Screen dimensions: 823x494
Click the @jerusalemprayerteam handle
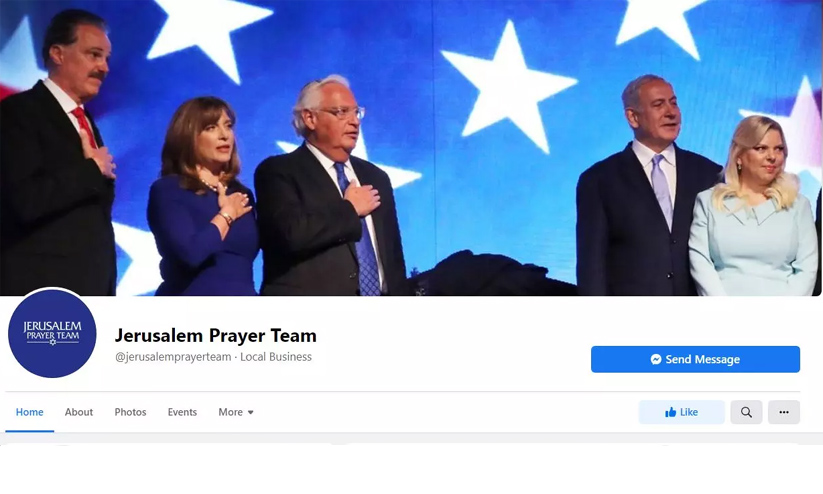point(173,357)
